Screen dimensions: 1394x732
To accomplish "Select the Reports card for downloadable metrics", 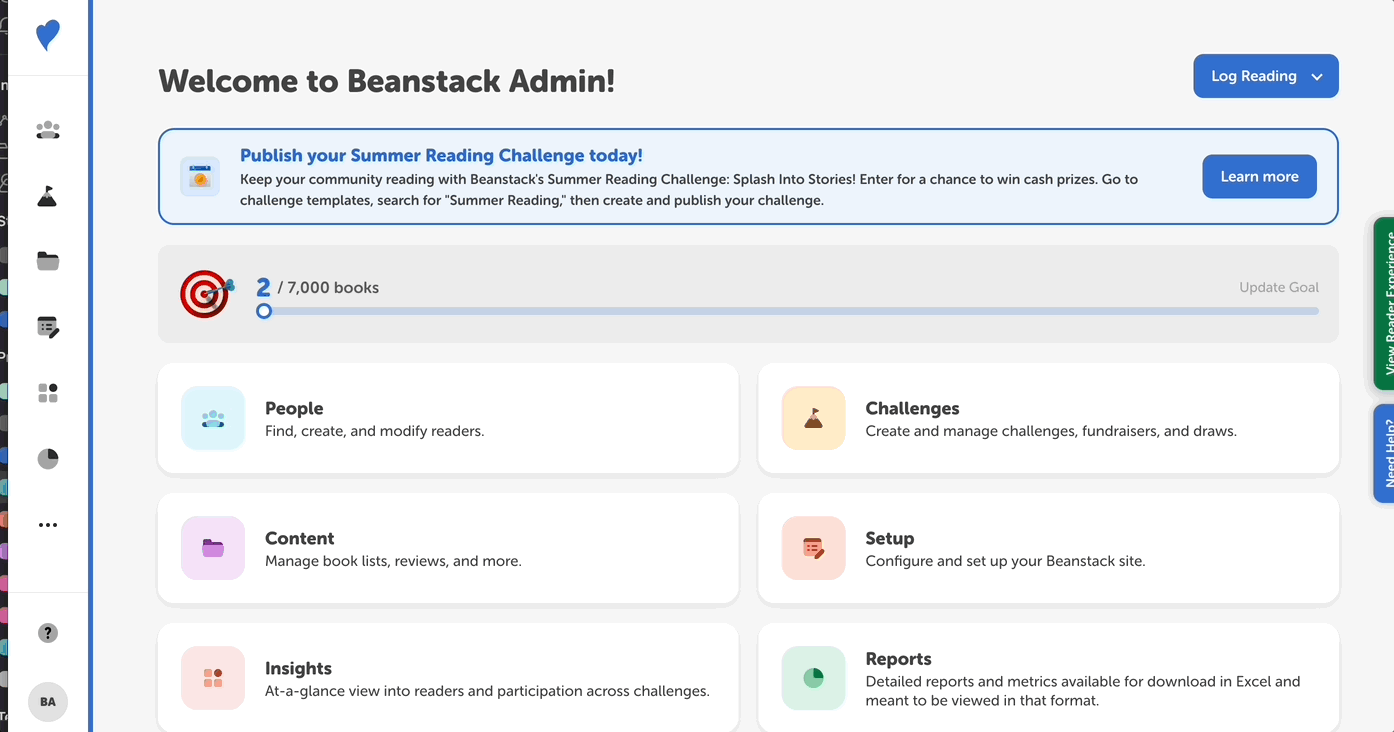I will coord(1047,678).
